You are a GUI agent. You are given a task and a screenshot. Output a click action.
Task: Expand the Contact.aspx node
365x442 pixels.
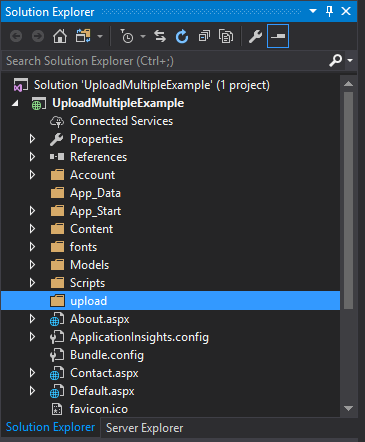pos(32,373)
